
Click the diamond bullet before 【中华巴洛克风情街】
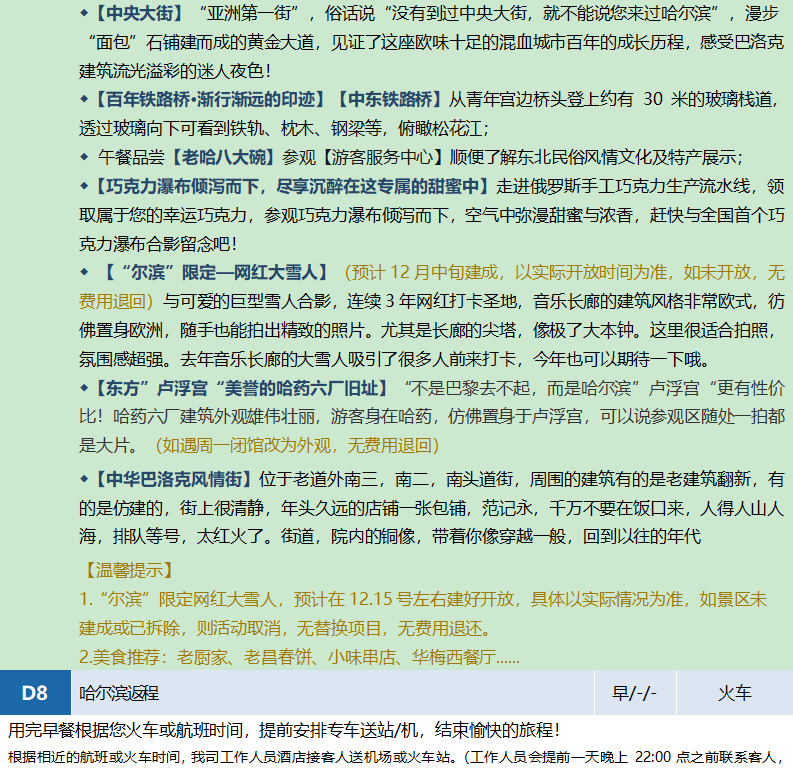[84, 479]
